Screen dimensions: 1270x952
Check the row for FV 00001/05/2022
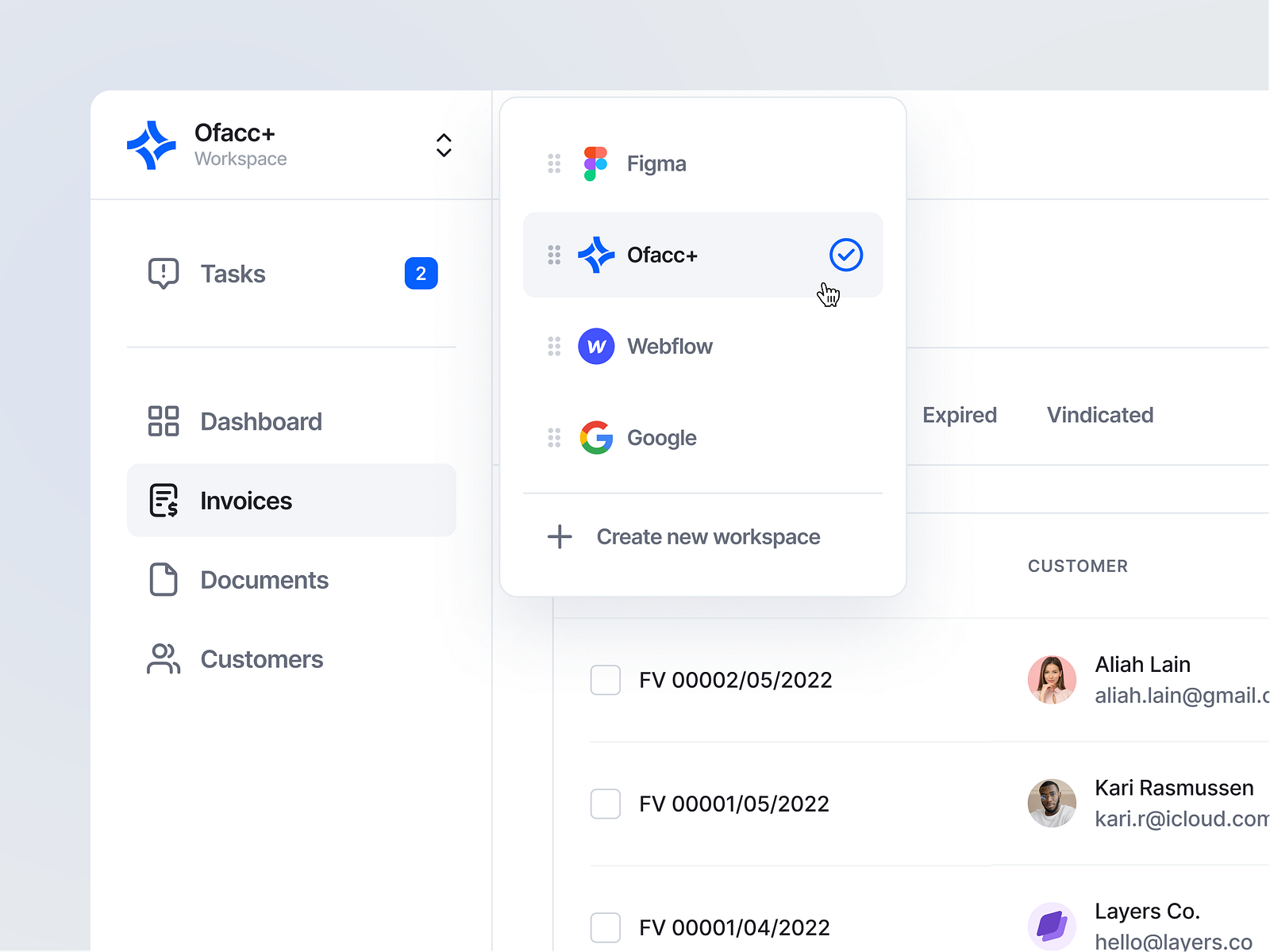pos(605,804)
